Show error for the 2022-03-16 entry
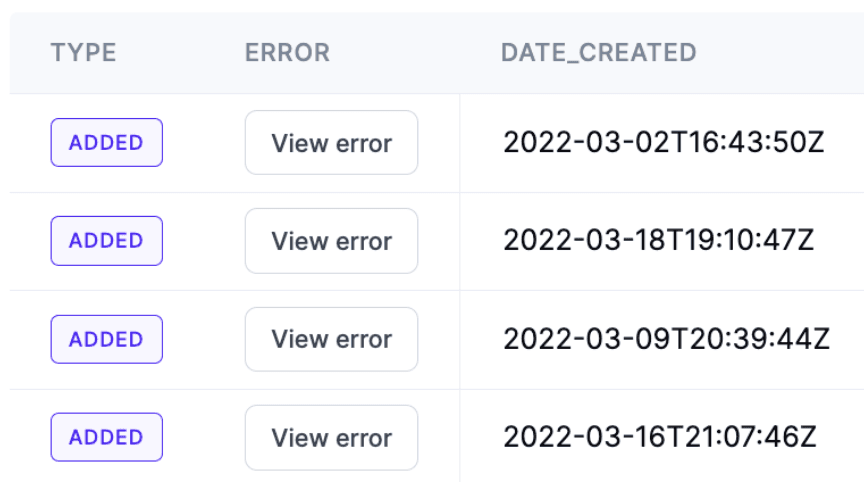 [331, 438]
